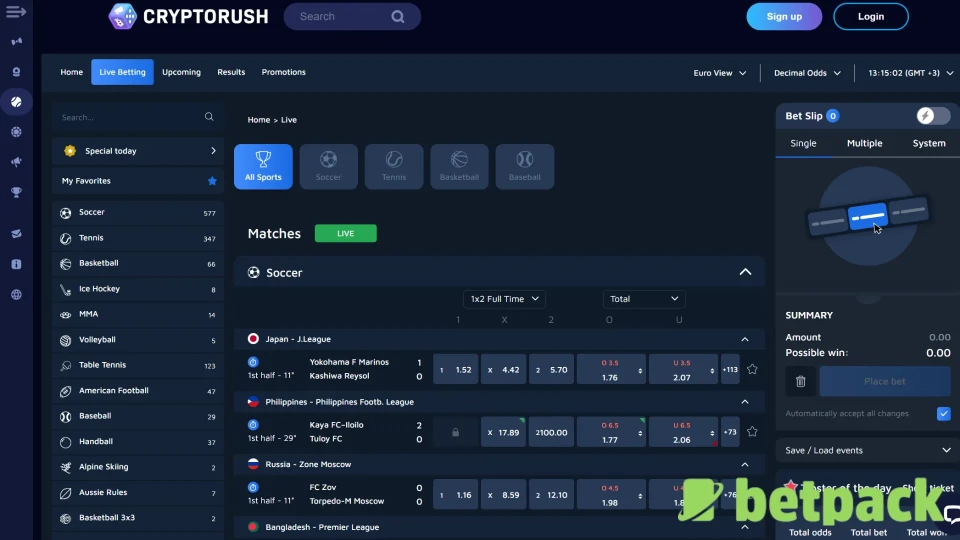Open the Results tab
This screenshot has width=960, height=540.
click(231, 72)
